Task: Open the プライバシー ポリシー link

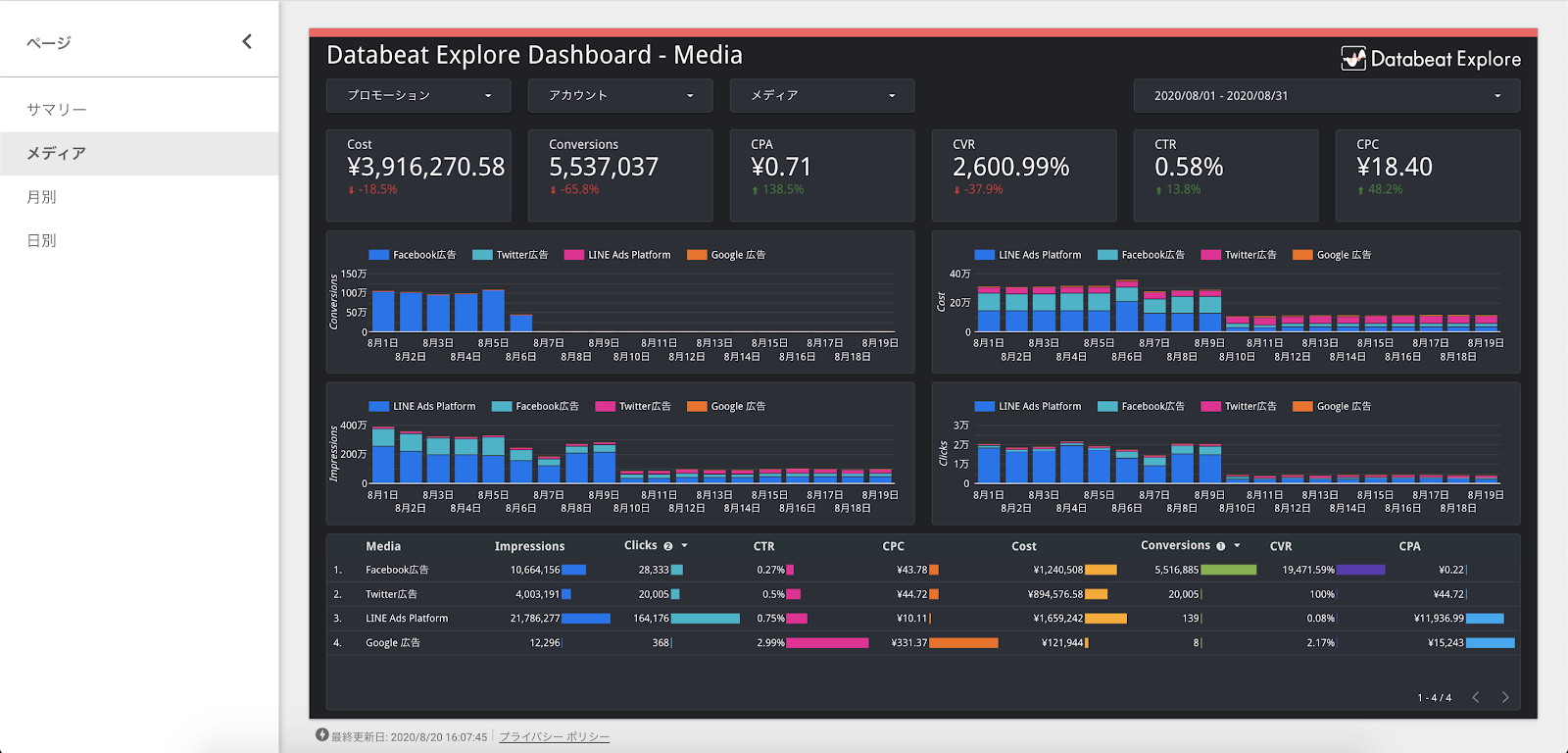Action: click(555, 736)
